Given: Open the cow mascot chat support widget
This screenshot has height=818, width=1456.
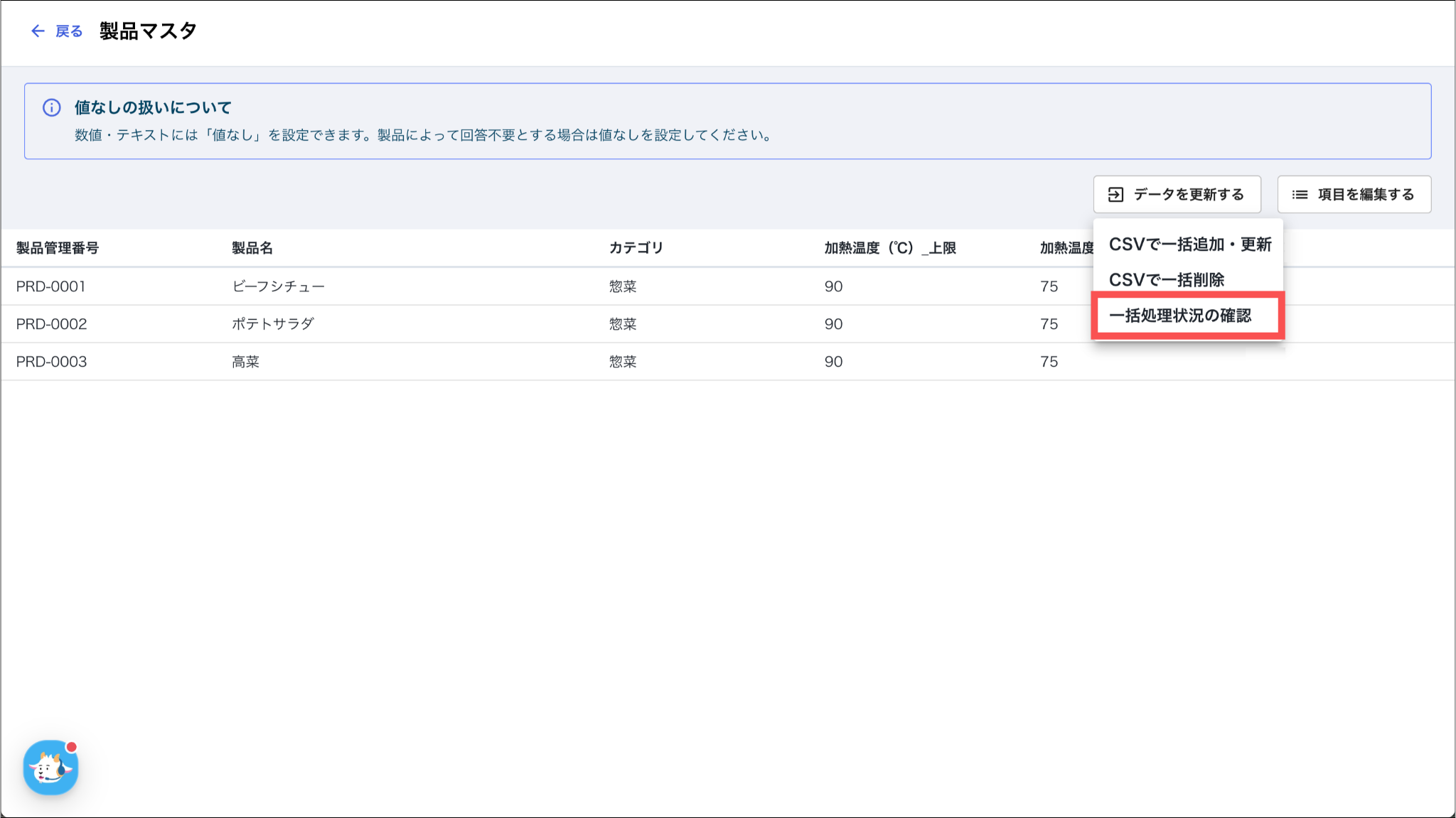Looking at the screenshot, I should [50, 768].
